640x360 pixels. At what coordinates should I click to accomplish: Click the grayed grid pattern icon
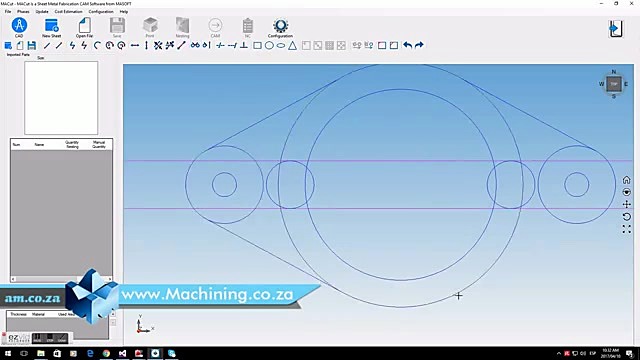pos(329,45)
